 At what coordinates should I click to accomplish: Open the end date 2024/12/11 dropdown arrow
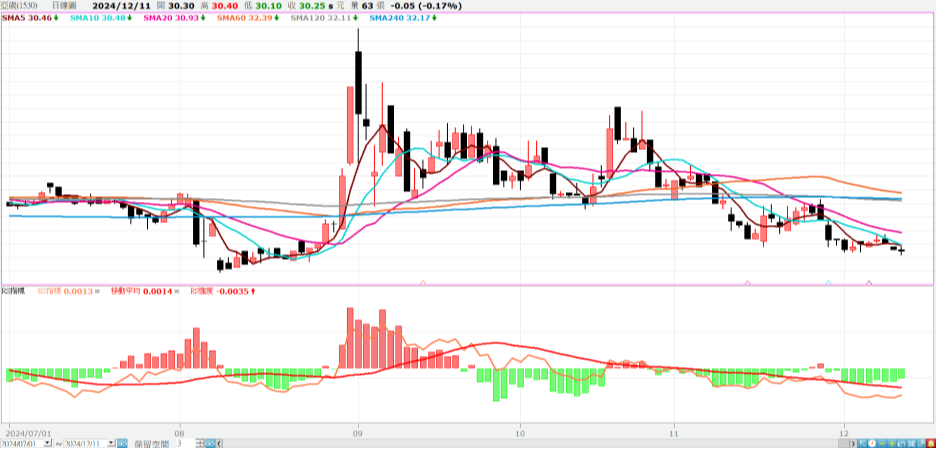coord(111,443)
